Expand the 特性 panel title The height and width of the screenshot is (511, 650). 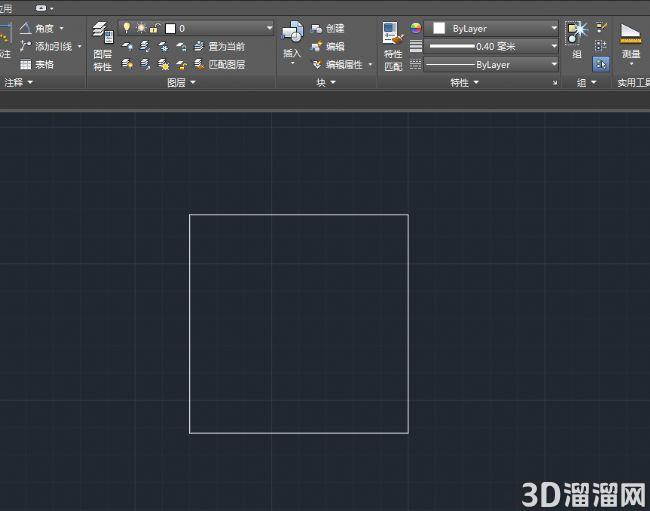point(464,82)
